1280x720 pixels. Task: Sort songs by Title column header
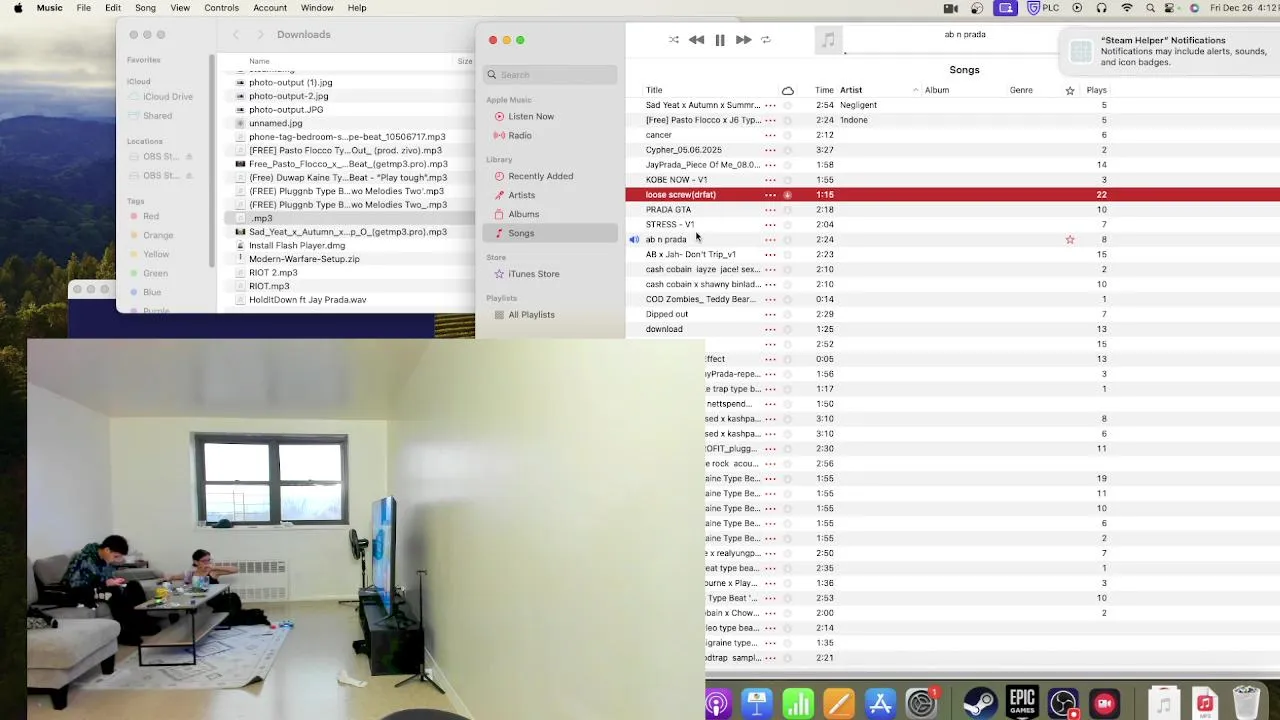pyautogui.click(x=654, y=90)
